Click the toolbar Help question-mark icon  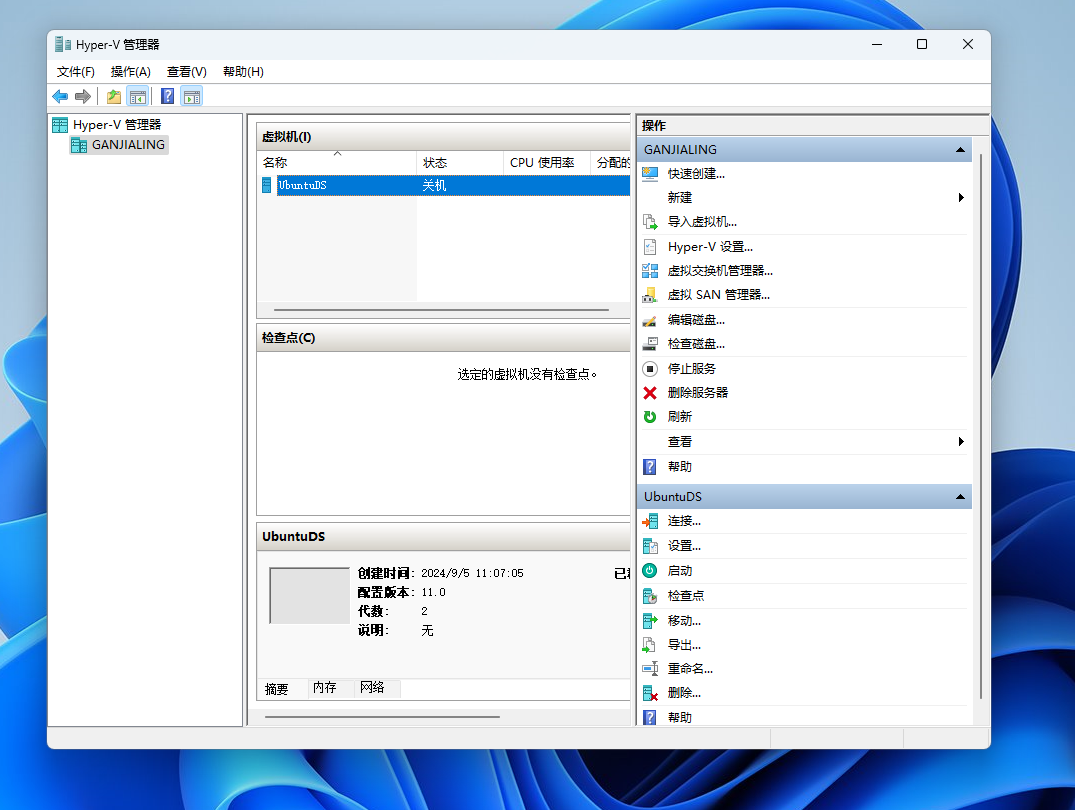167,97
